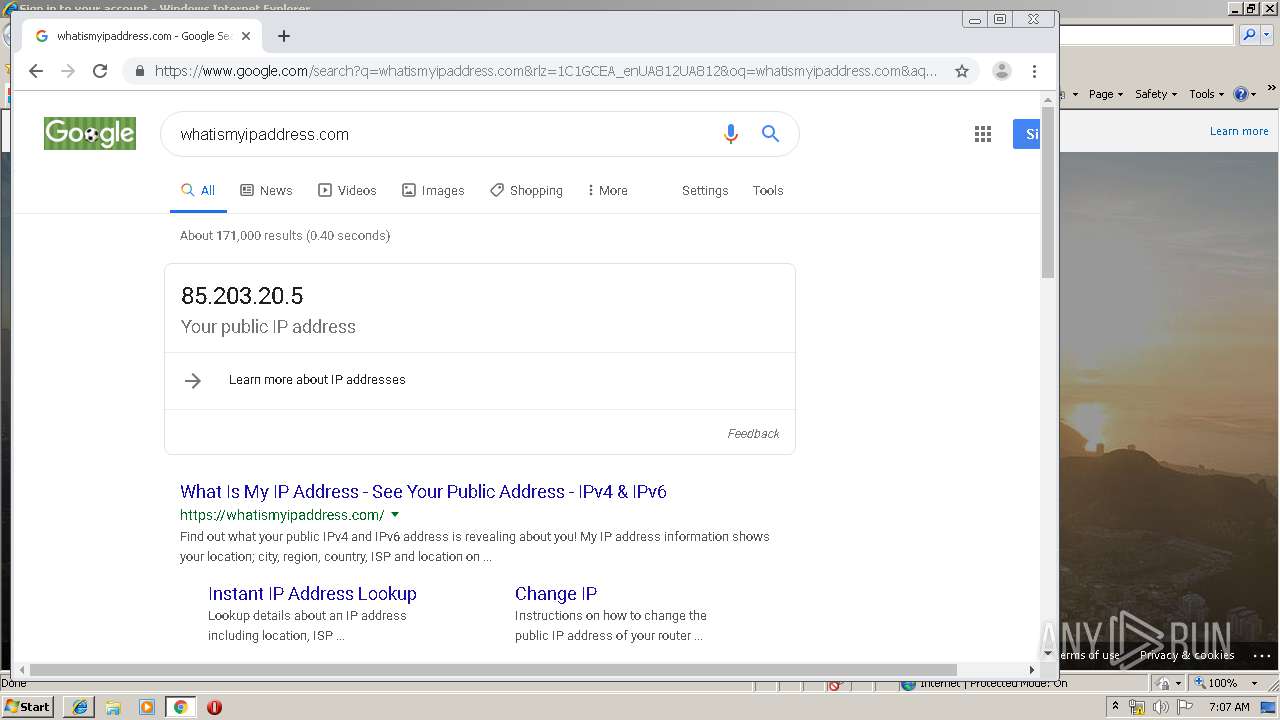Switch to the Images results tab
The width and height of the screenshot is (1280, 720).
[433, 190]
